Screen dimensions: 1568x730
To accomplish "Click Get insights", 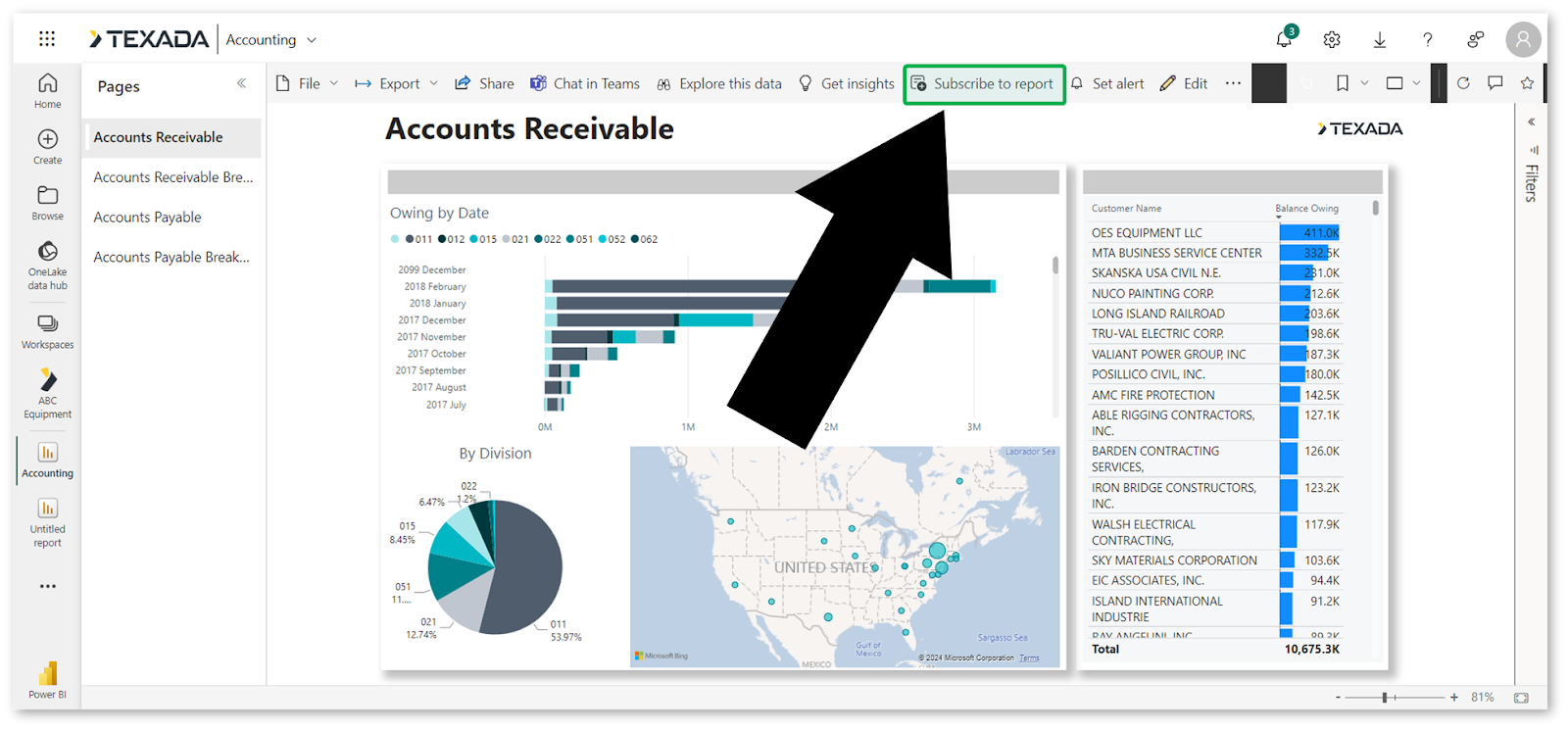I will (x=847, y=83).
